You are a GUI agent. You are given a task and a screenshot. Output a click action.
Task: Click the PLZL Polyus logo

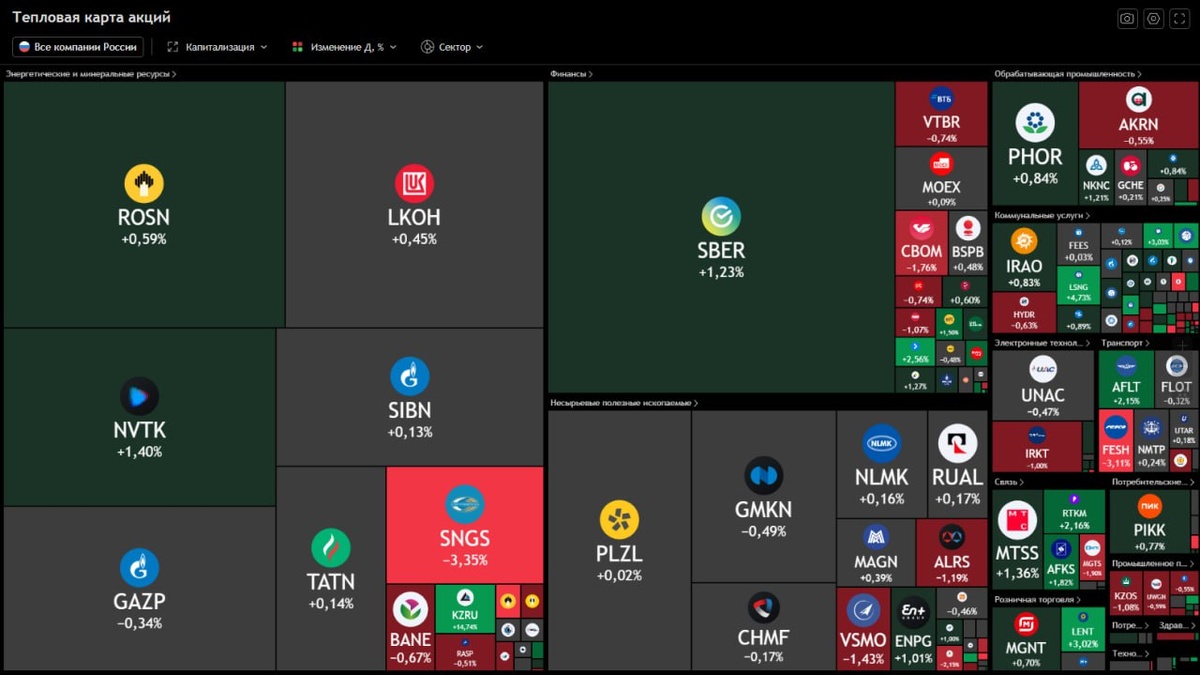pyautogui.click(x=619, y=520)
